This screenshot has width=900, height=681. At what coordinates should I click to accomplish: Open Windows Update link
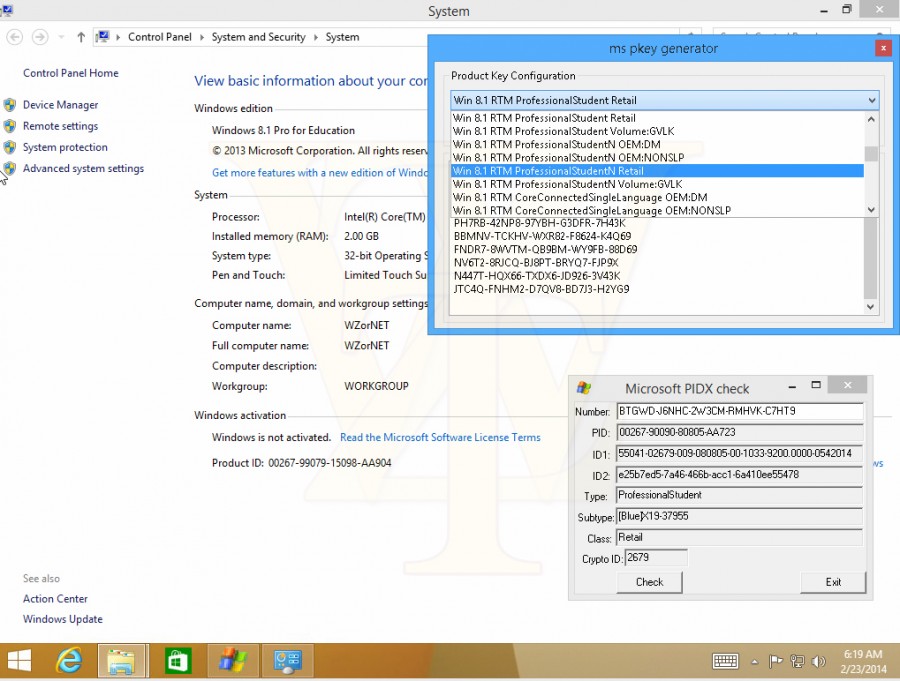click(63, 620)
